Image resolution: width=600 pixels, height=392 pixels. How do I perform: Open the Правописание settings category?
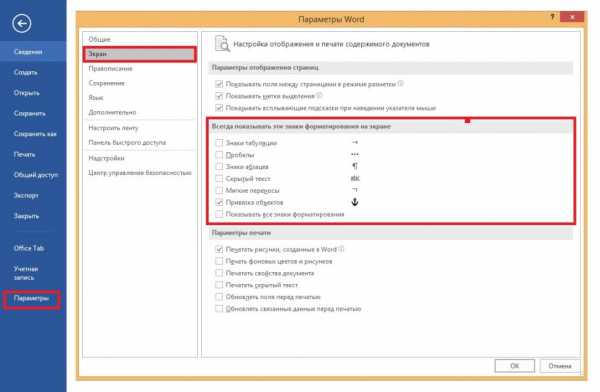click(x=110, y=69)
